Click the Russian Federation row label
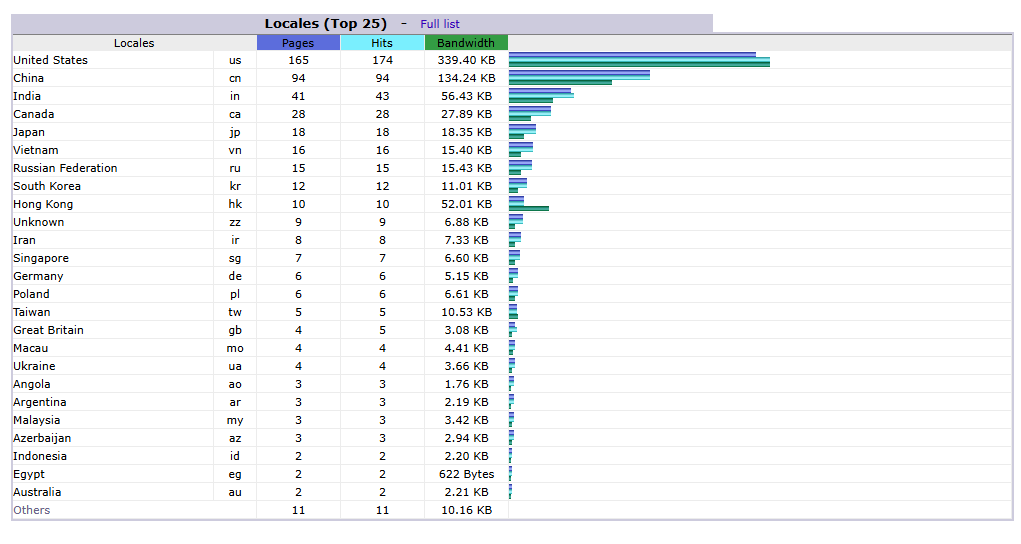 click(x=65, y=168)
